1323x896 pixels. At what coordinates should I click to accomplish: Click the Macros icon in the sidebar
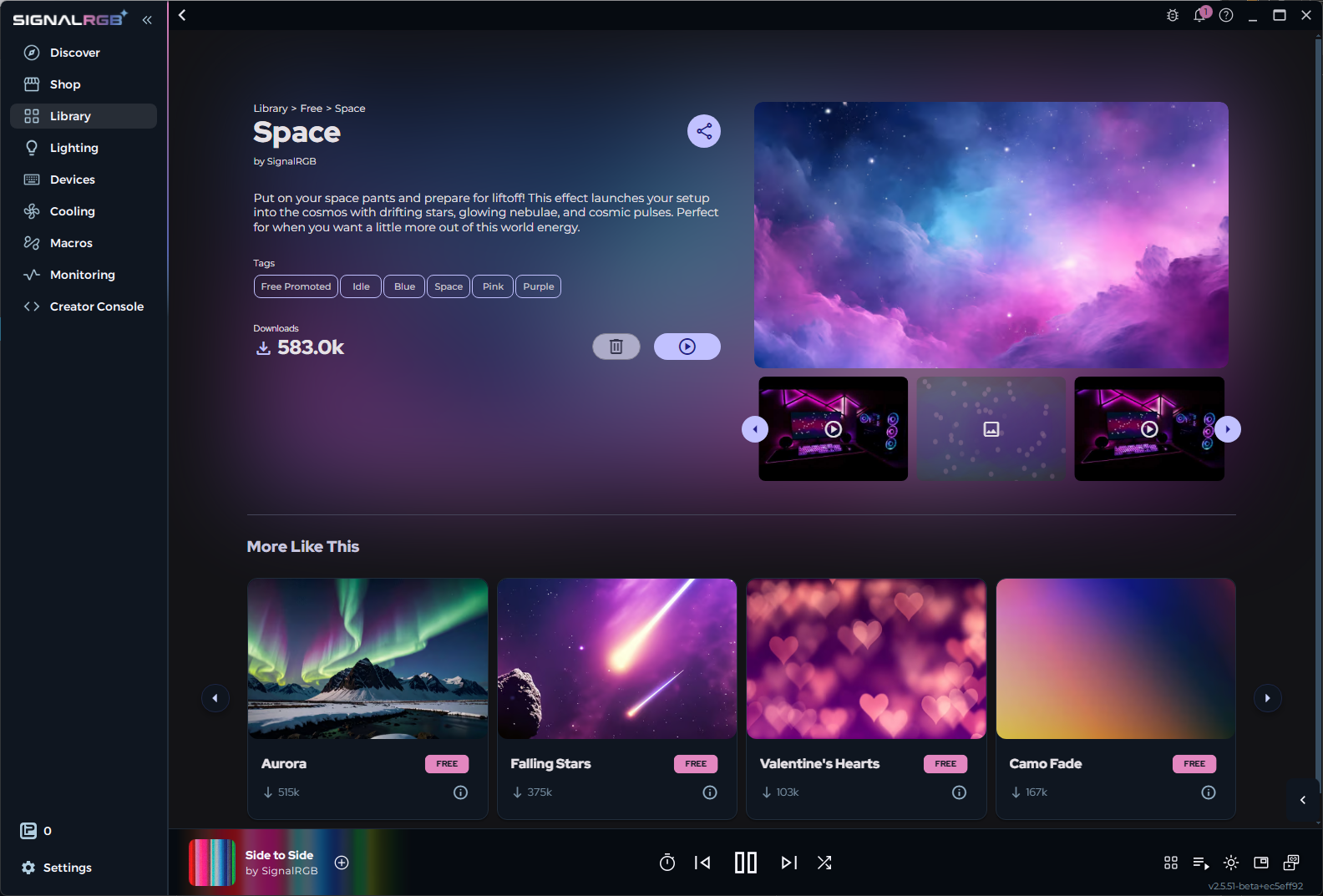click(32, 243)
